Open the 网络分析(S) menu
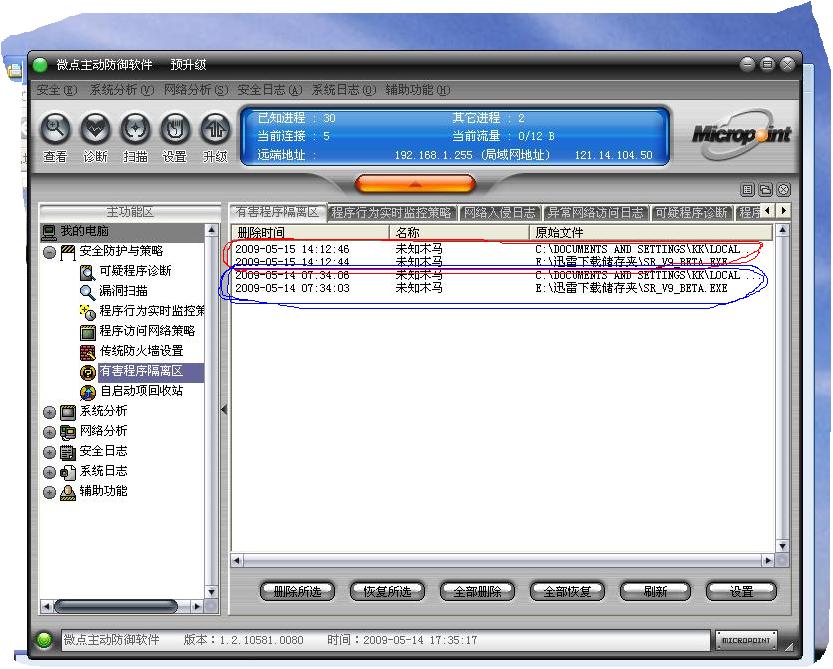833x669 pixels. (196, 90)
